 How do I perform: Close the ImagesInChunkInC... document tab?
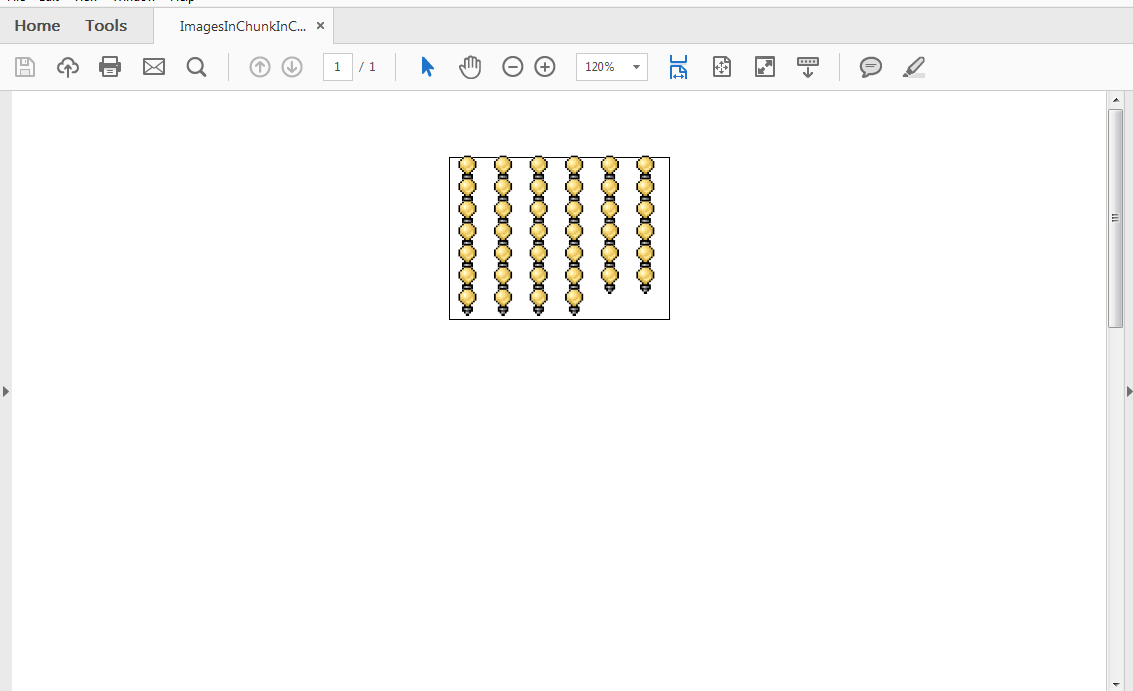(x=320, y=26)
